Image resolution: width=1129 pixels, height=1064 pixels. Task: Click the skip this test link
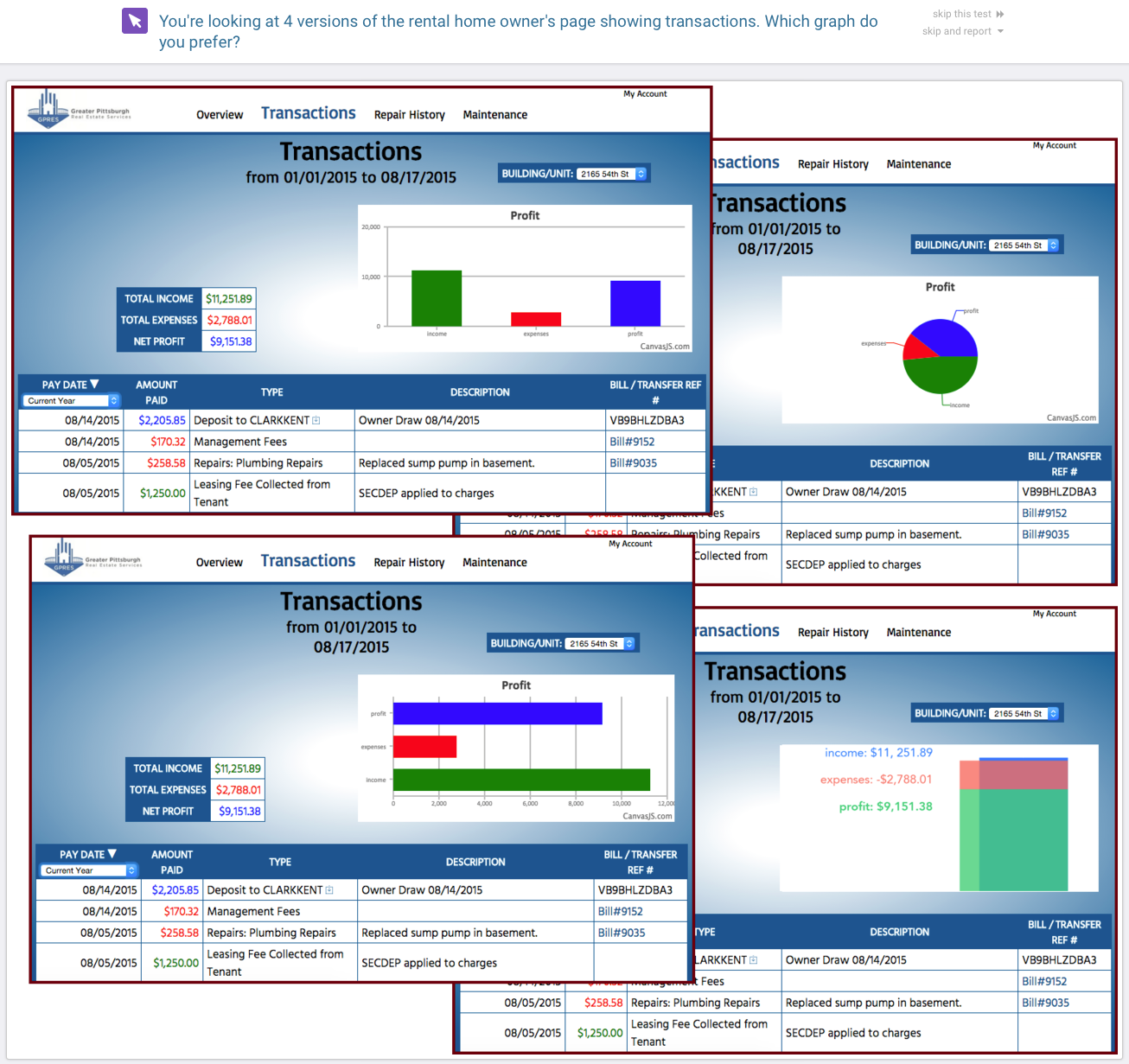961,14
